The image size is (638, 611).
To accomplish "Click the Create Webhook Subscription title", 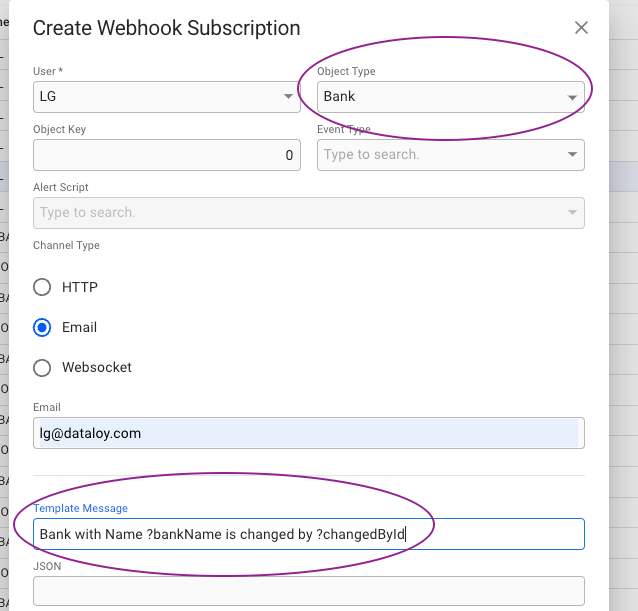I will (x=166, y=28).
